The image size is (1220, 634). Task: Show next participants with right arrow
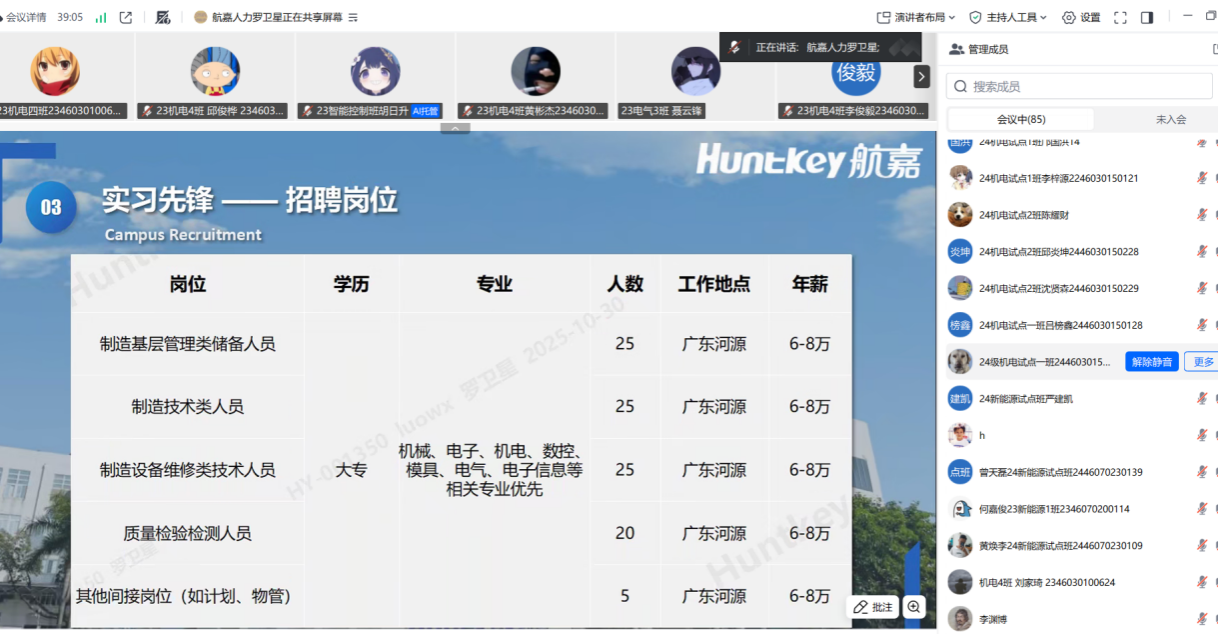(x=921, y=77)
